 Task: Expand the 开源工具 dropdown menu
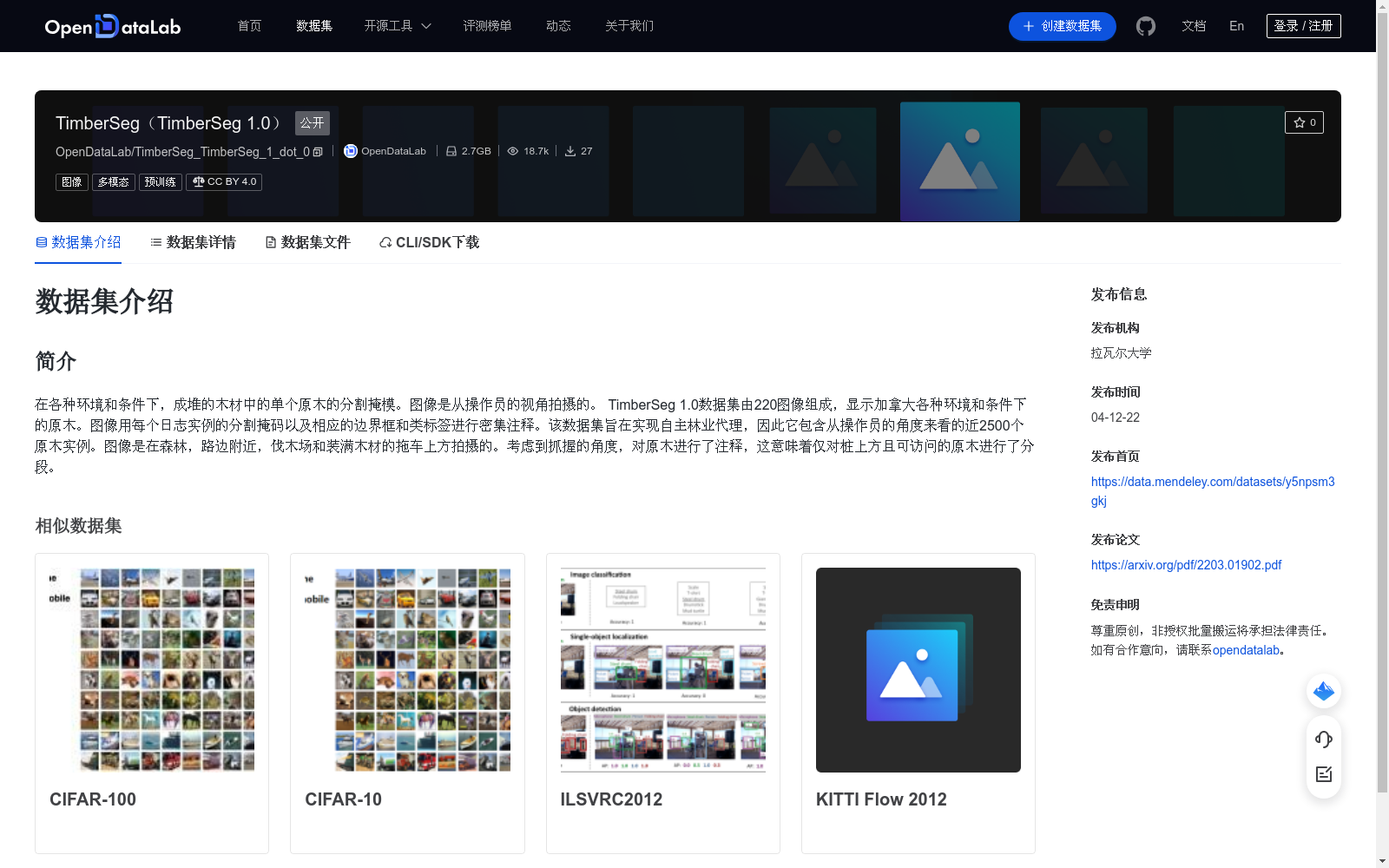point(398,26)
